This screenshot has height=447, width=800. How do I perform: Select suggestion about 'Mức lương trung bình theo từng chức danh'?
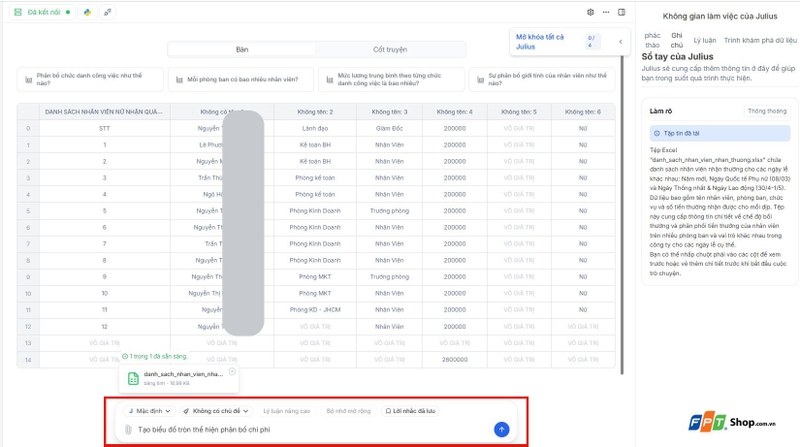[x=391, y=79]
